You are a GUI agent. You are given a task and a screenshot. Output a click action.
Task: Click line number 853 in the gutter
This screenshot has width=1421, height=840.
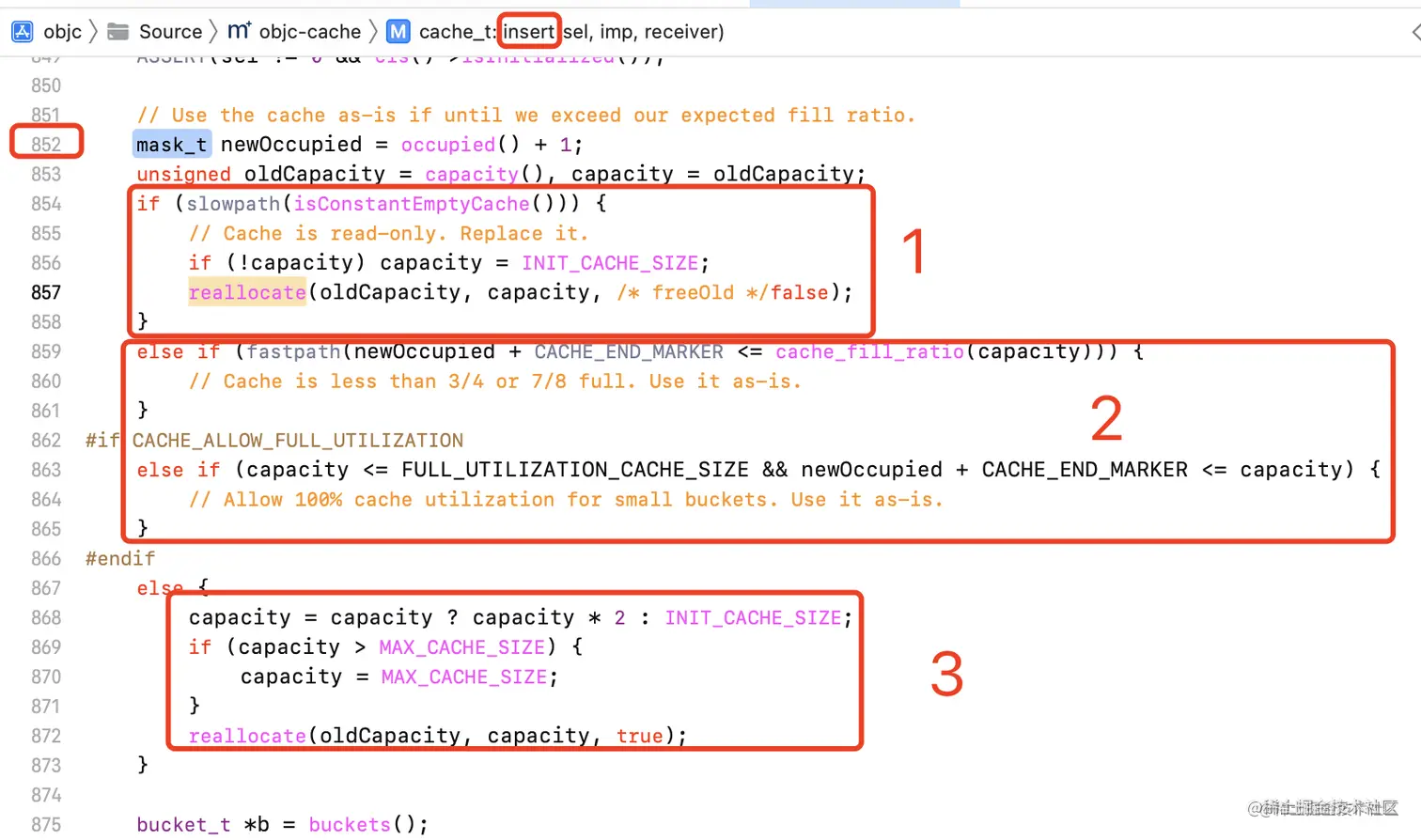[46, 175]
